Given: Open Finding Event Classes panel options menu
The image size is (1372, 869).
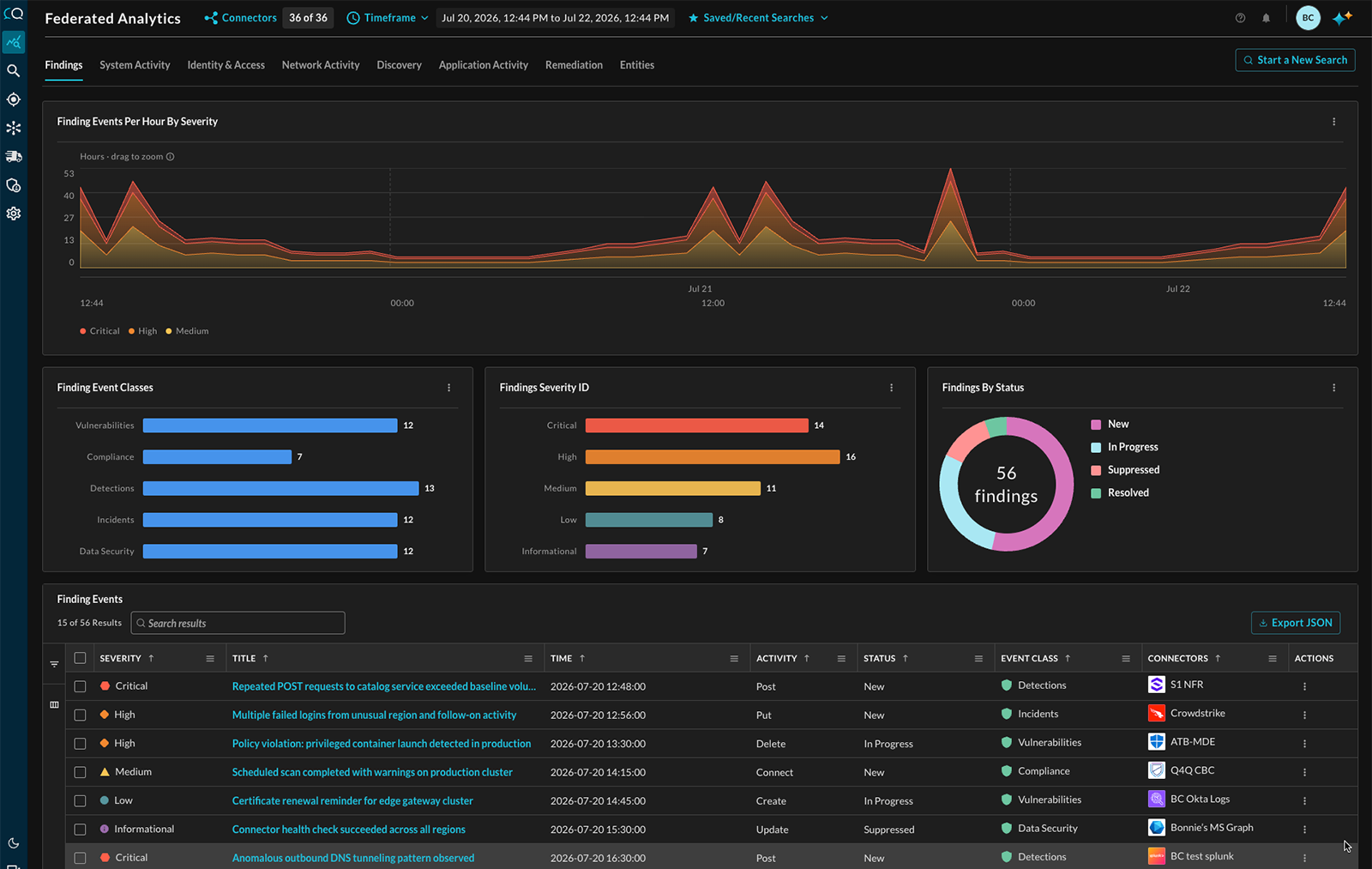Looking at the screenshot, I should (x=448, y=388).
